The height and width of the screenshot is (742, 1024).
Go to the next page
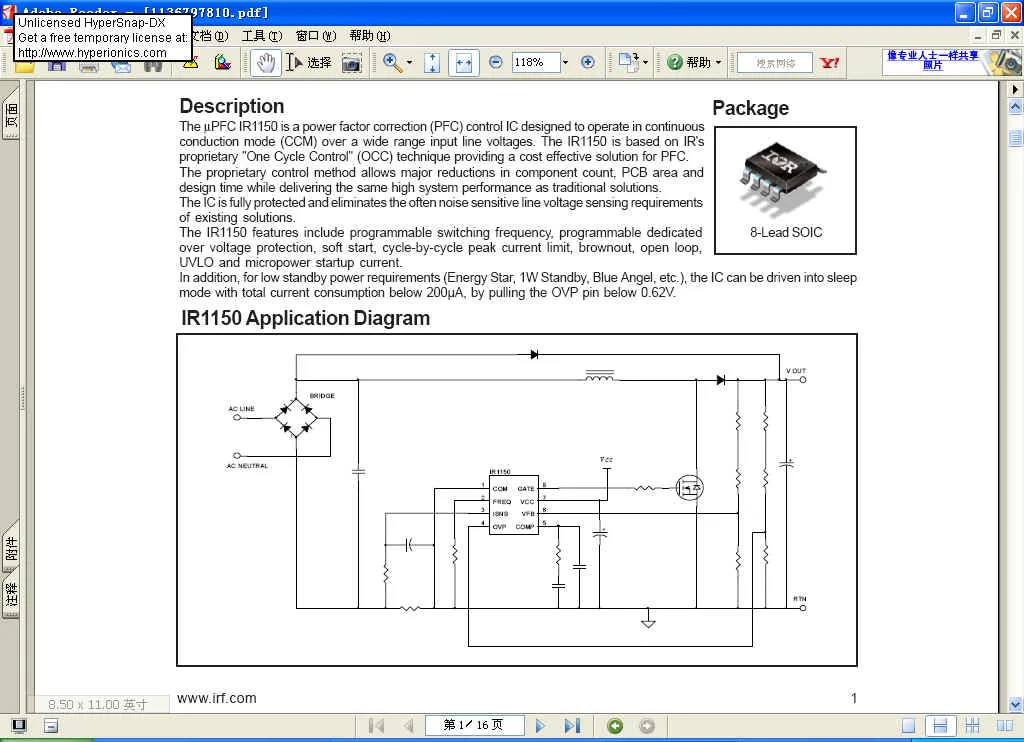(540, 726)
